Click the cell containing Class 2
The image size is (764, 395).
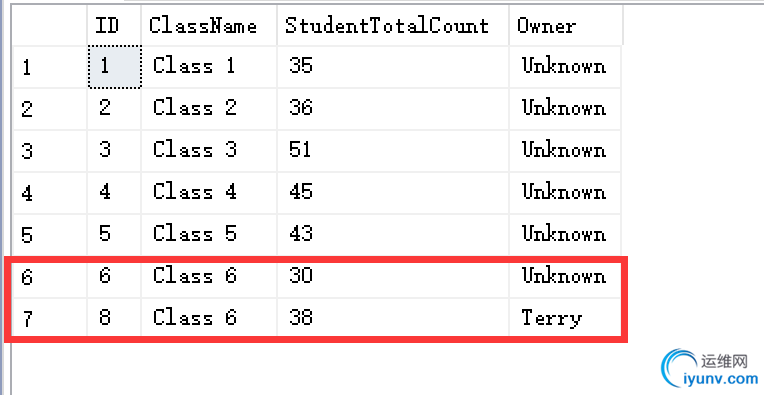[209, 109]
